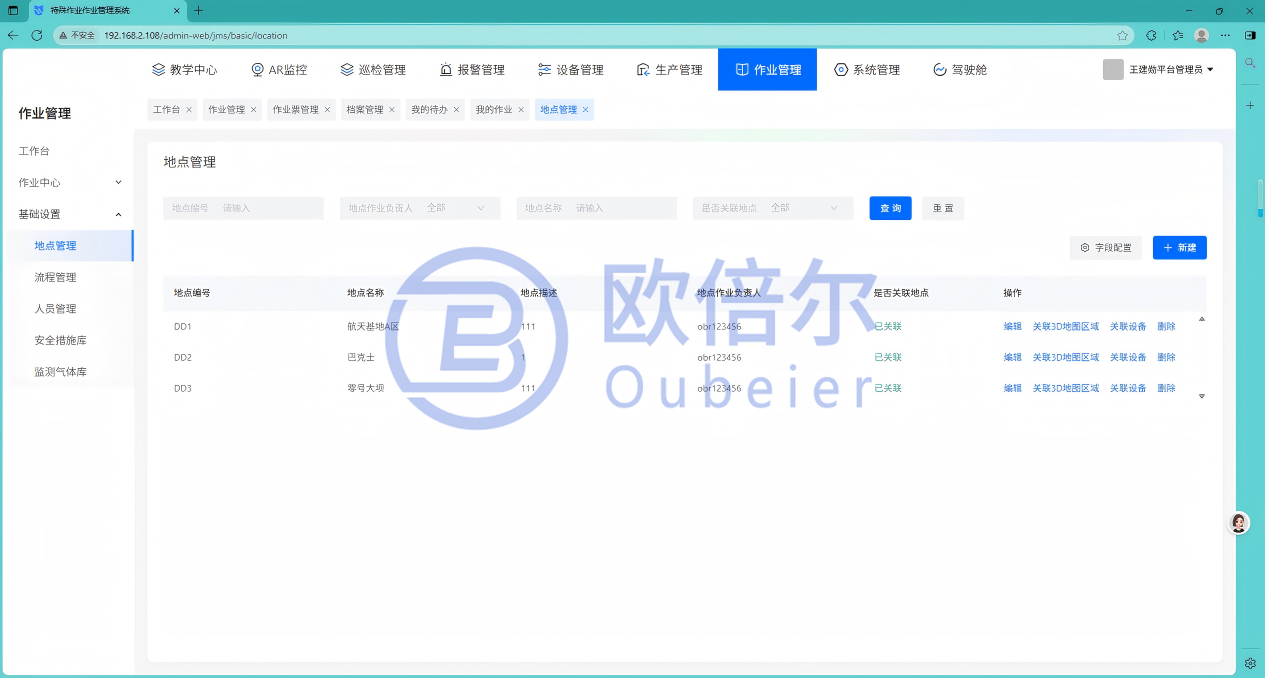
Task: Click the 字段配置 gear icon
Action: tap(1085, 247)
